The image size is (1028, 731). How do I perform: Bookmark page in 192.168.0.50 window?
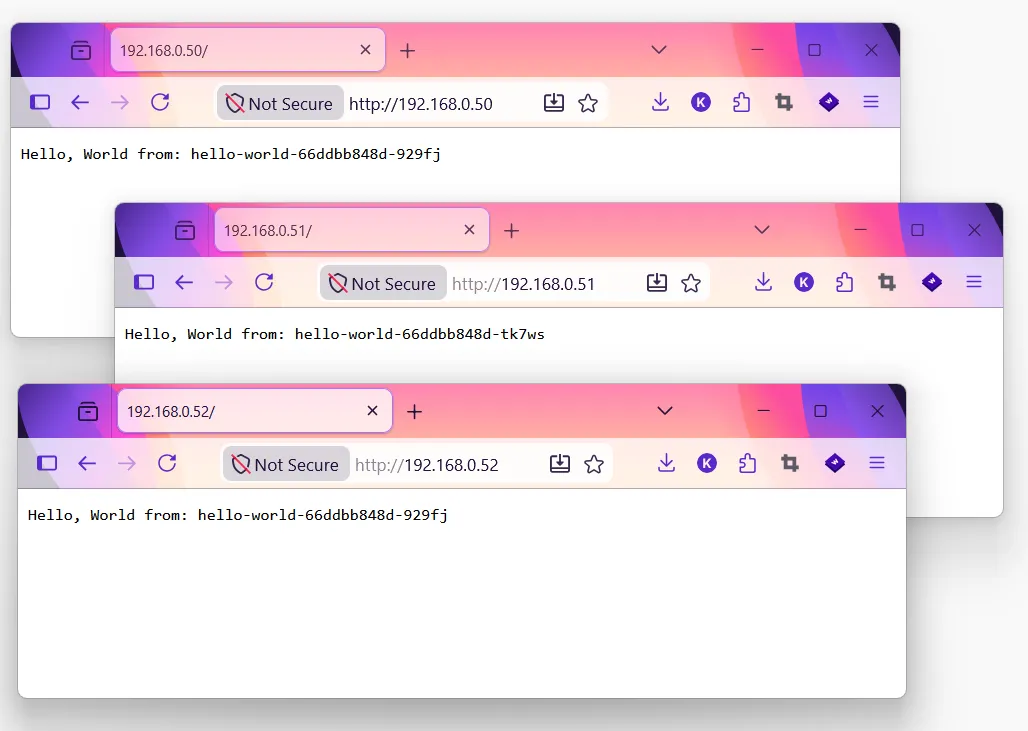point(588,103)
